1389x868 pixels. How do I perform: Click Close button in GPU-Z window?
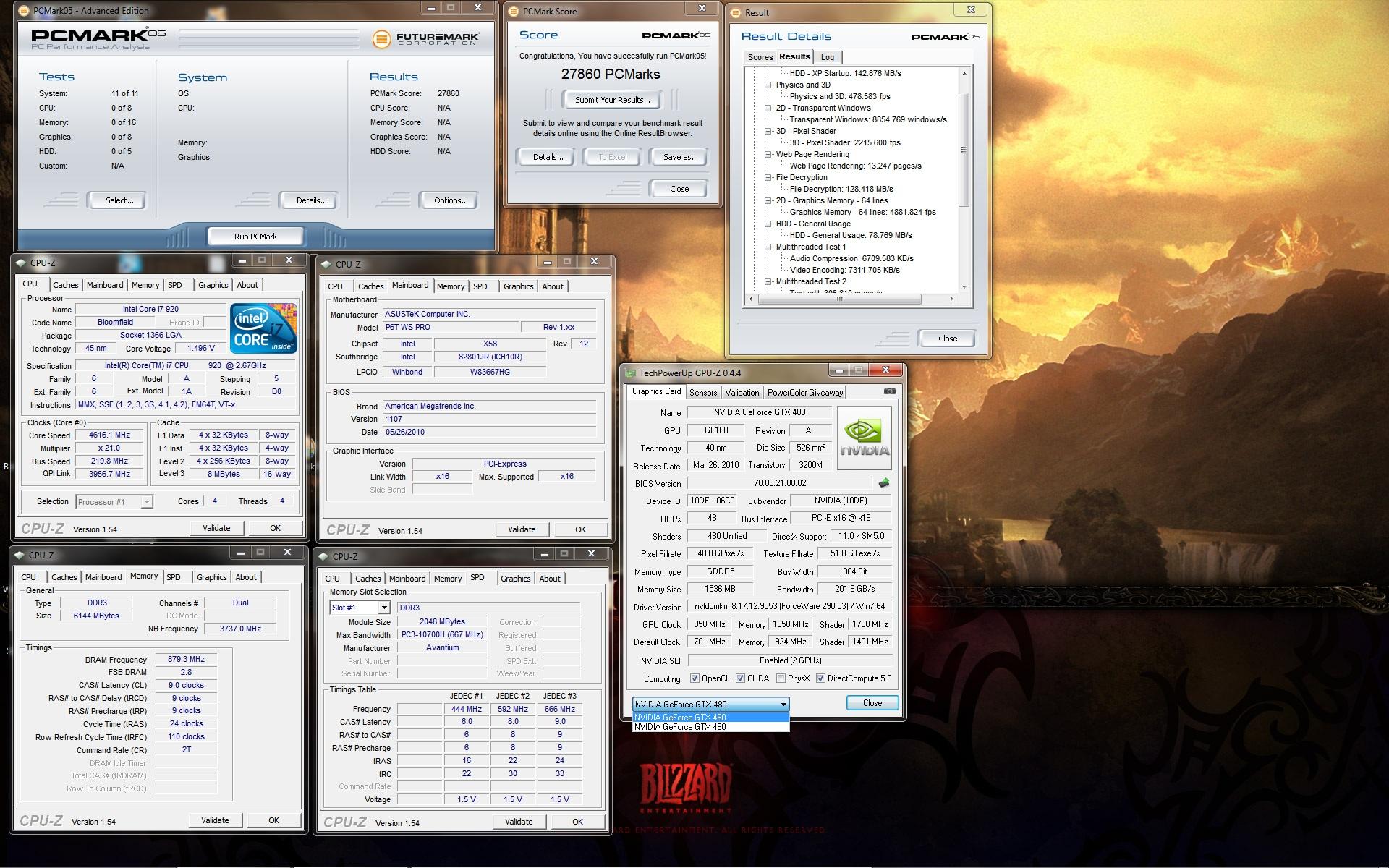pyautogui.click(x=872, y=703)
